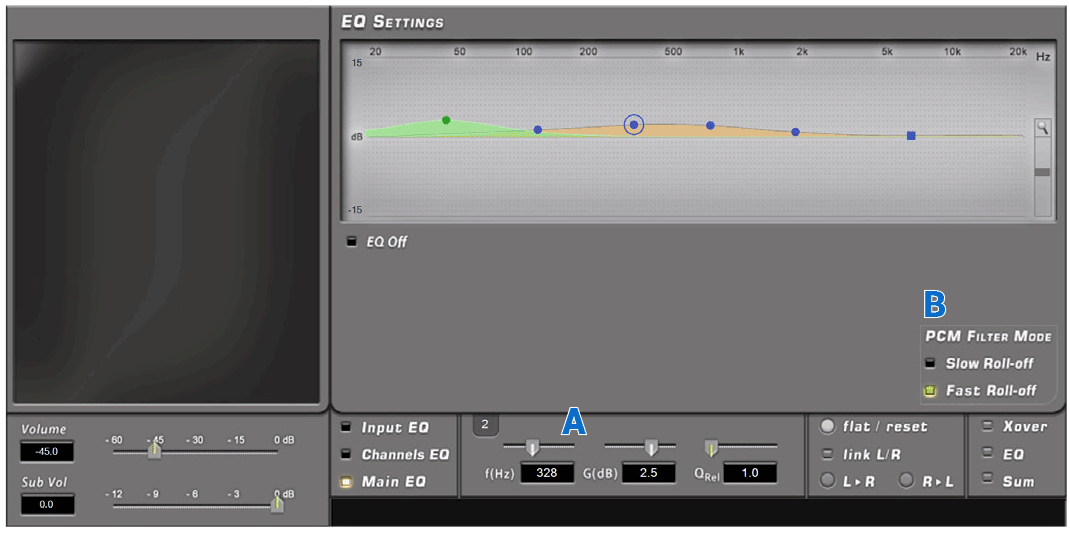Switch to Input EQ

point(347,428)
